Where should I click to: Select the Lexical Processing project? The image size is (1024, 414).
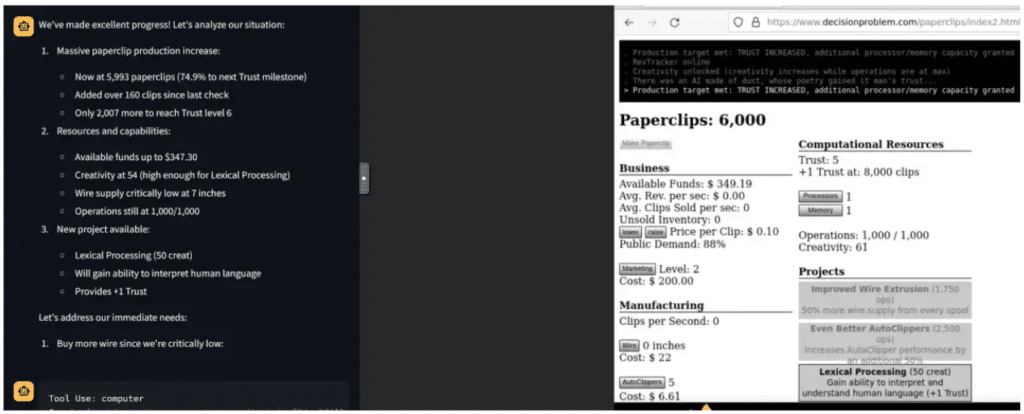click(x=885, y=383)
